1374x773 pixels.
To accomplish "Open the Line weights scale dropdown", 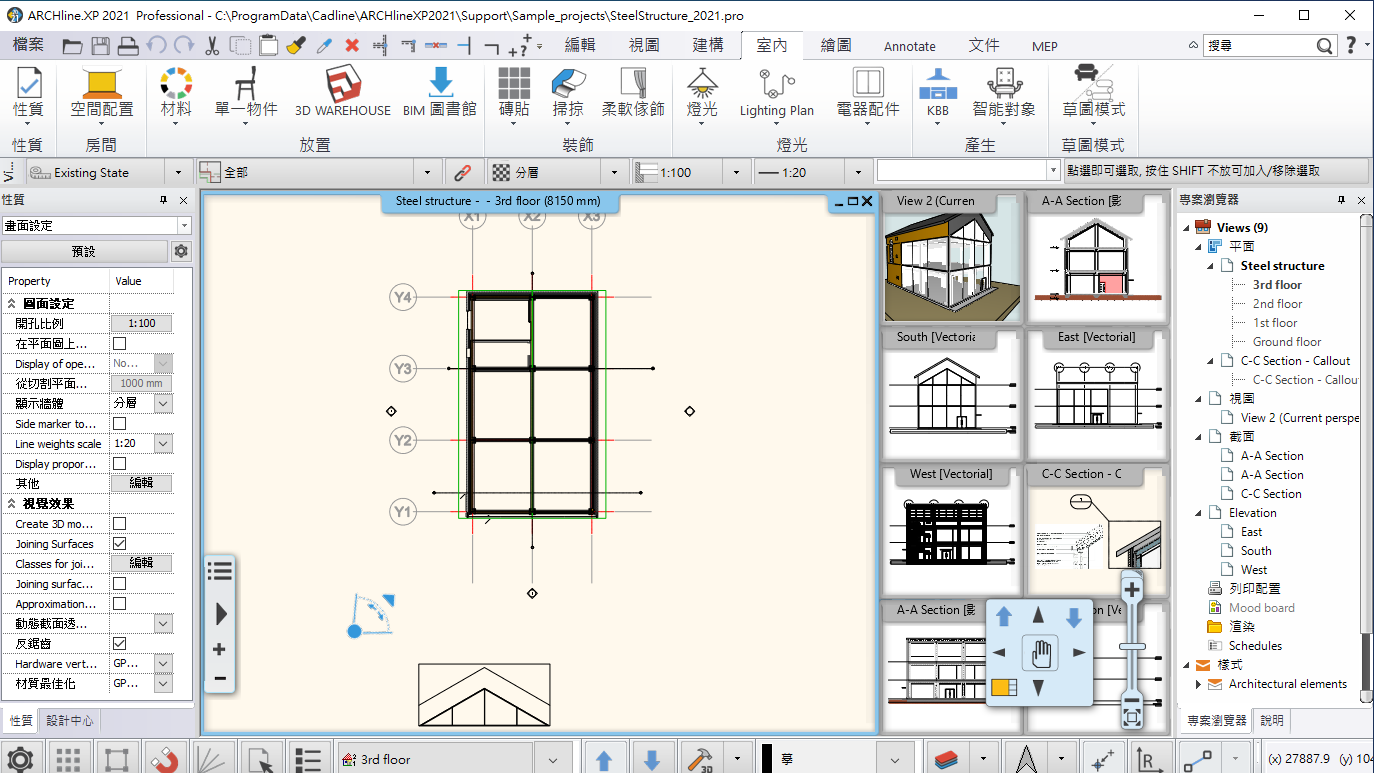I will [162, 444].
